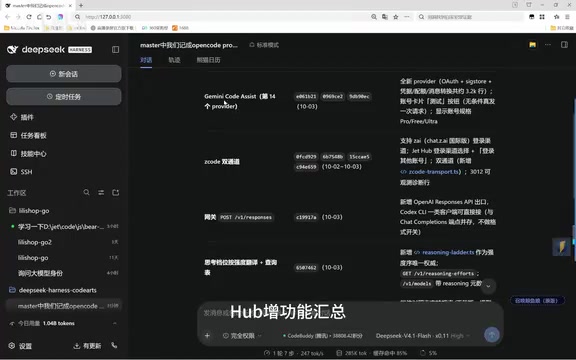The height and width of the screenshot is (360, 576).
Task: Click the yellow folder icon in header
Action: tap(532, 45)
